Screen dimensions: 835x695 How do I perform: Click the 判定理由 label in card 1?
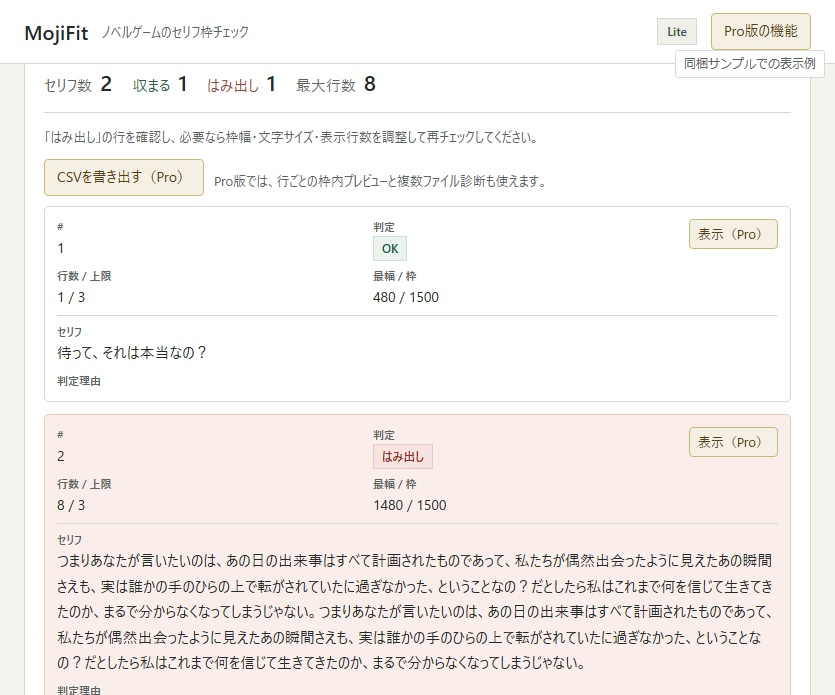[79, 381]
